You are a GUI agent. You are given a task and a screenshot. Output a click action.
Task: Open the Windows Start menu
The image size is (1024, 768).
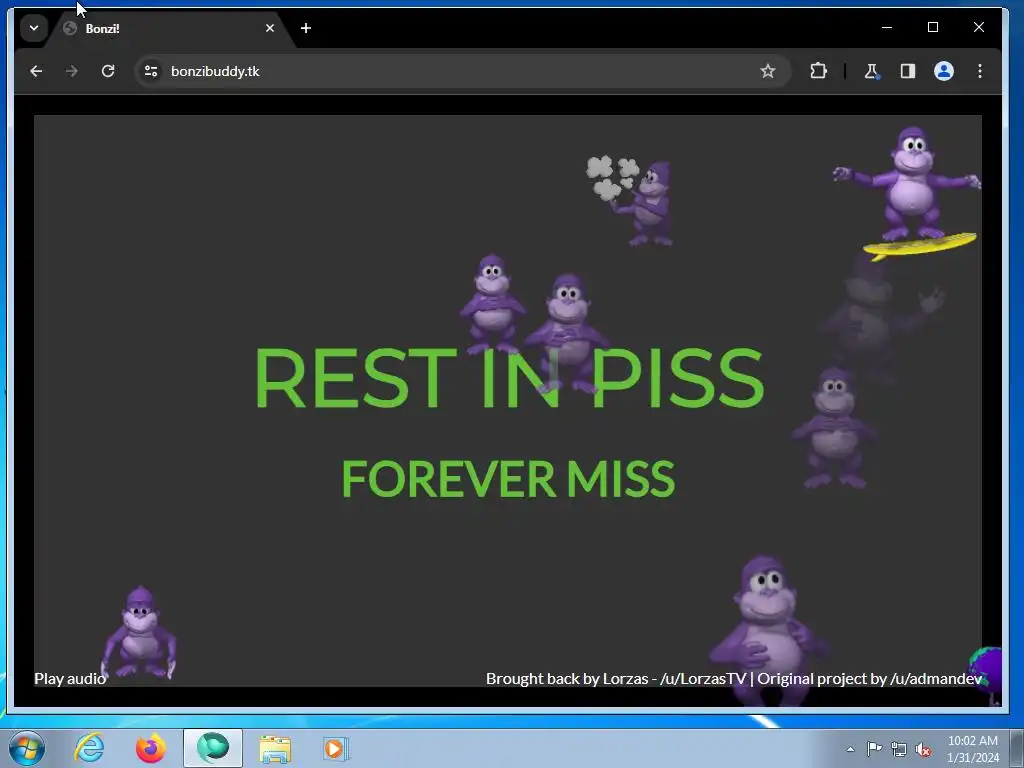pos(27,748)
